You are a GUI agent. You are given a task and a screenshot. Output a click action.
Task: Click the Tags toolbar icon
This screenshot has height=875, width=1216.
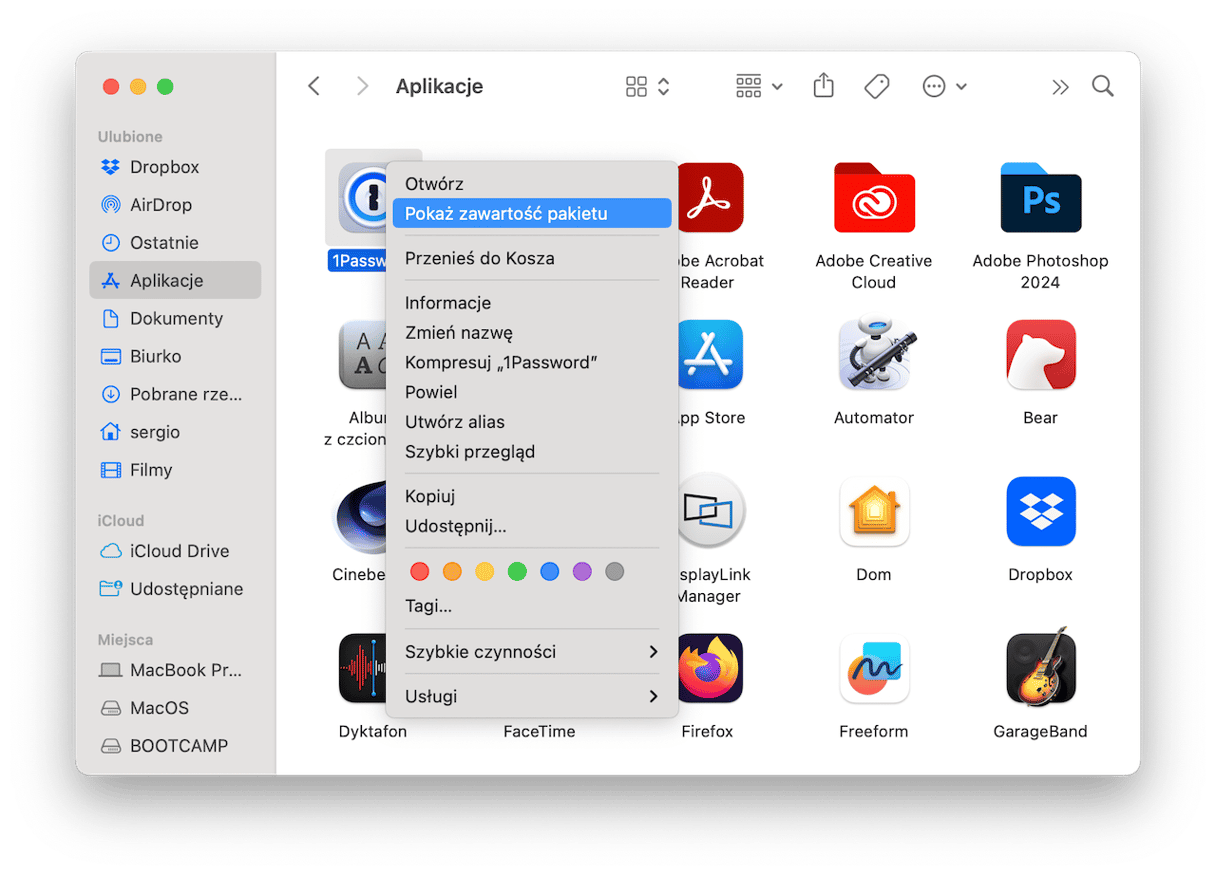pyautogui.click(x=877, y=87)
